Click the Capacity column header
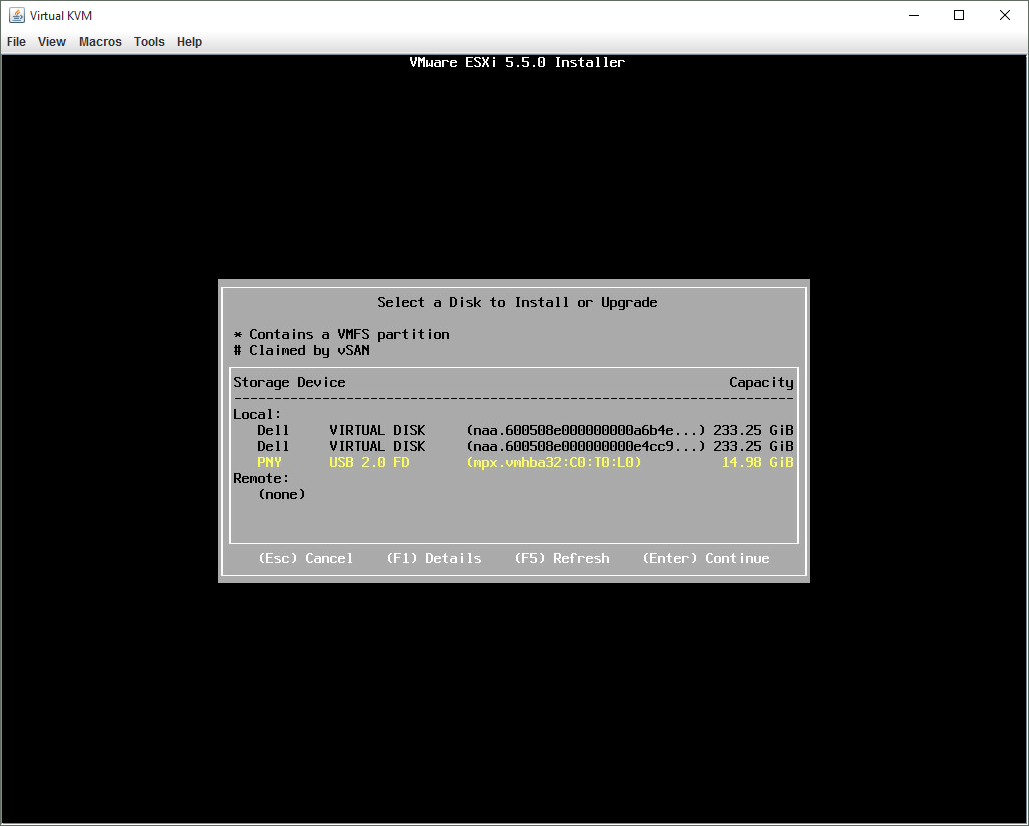Image resolution: width=1029 pixels, height=826 pixels. coord(761,382)
